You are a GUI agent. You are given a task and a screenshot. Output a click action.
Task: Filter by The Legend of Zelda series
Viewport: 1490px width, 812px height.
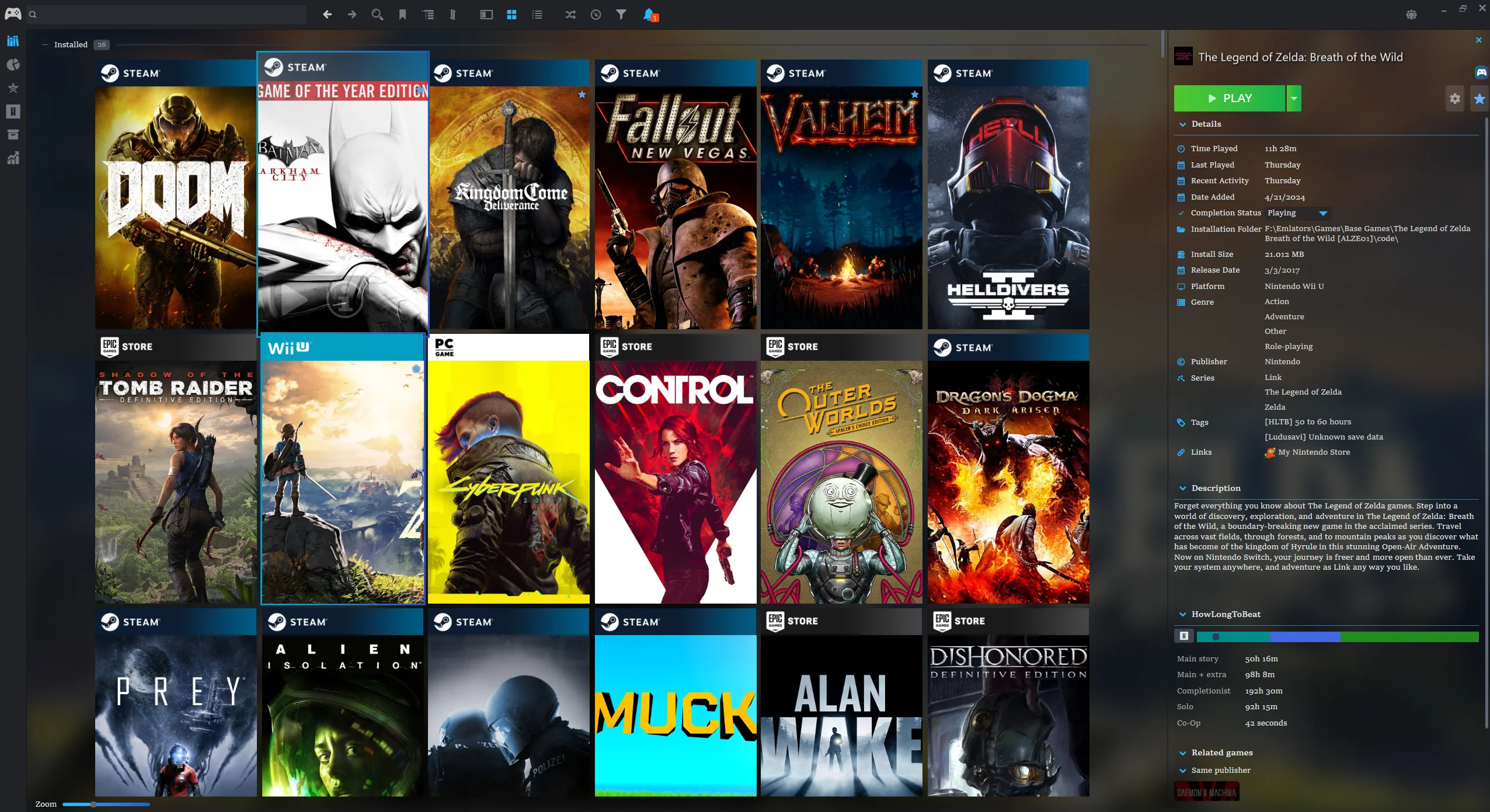coord(1303,392)
